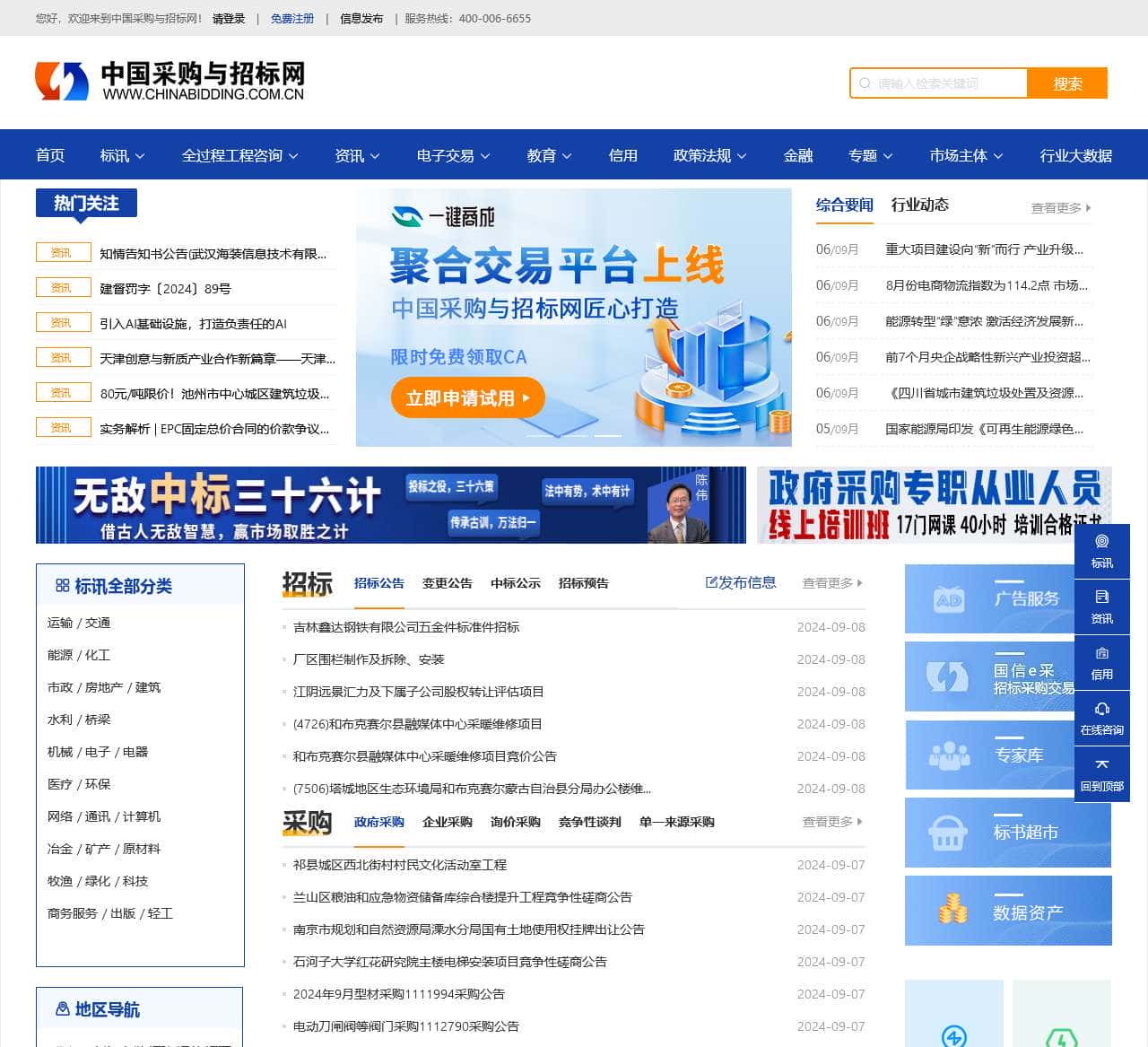The height and width of the screenshot is (1047, 1148).
Task: Open category 运输 / 交通
Action: click(x=79, y=623)
